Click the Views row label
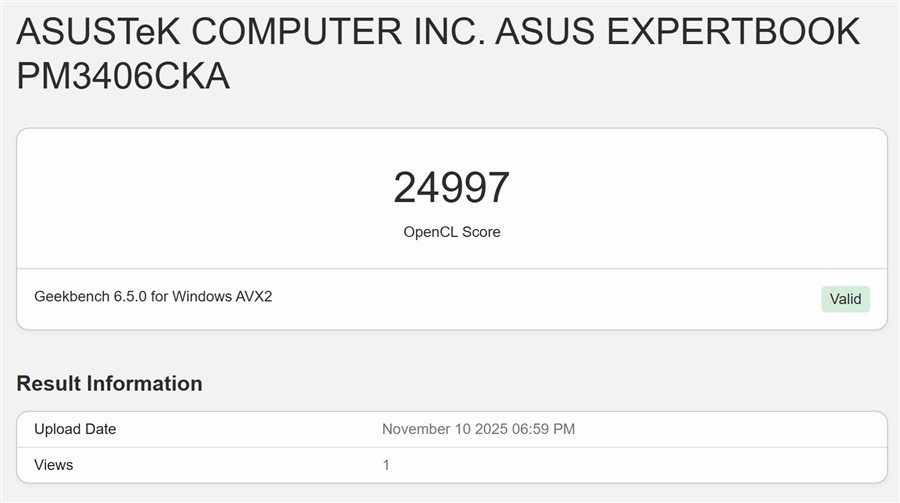This screenshot has width=900, height=503. [x=54, y=465]
